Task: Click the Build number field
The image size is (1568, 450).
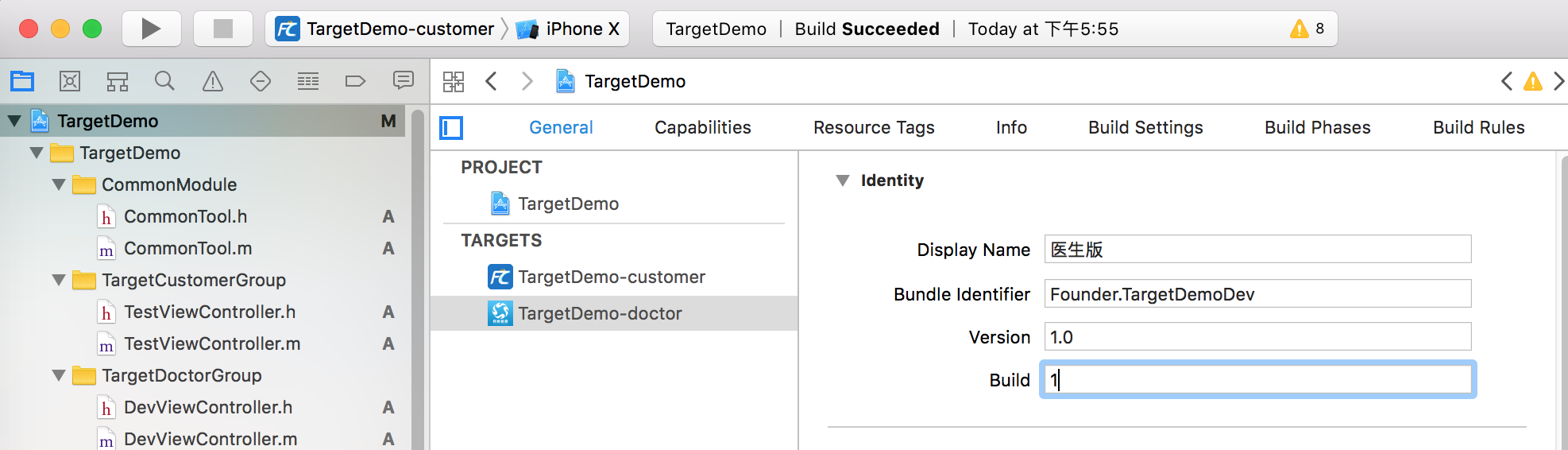Action: [1257, 379]
